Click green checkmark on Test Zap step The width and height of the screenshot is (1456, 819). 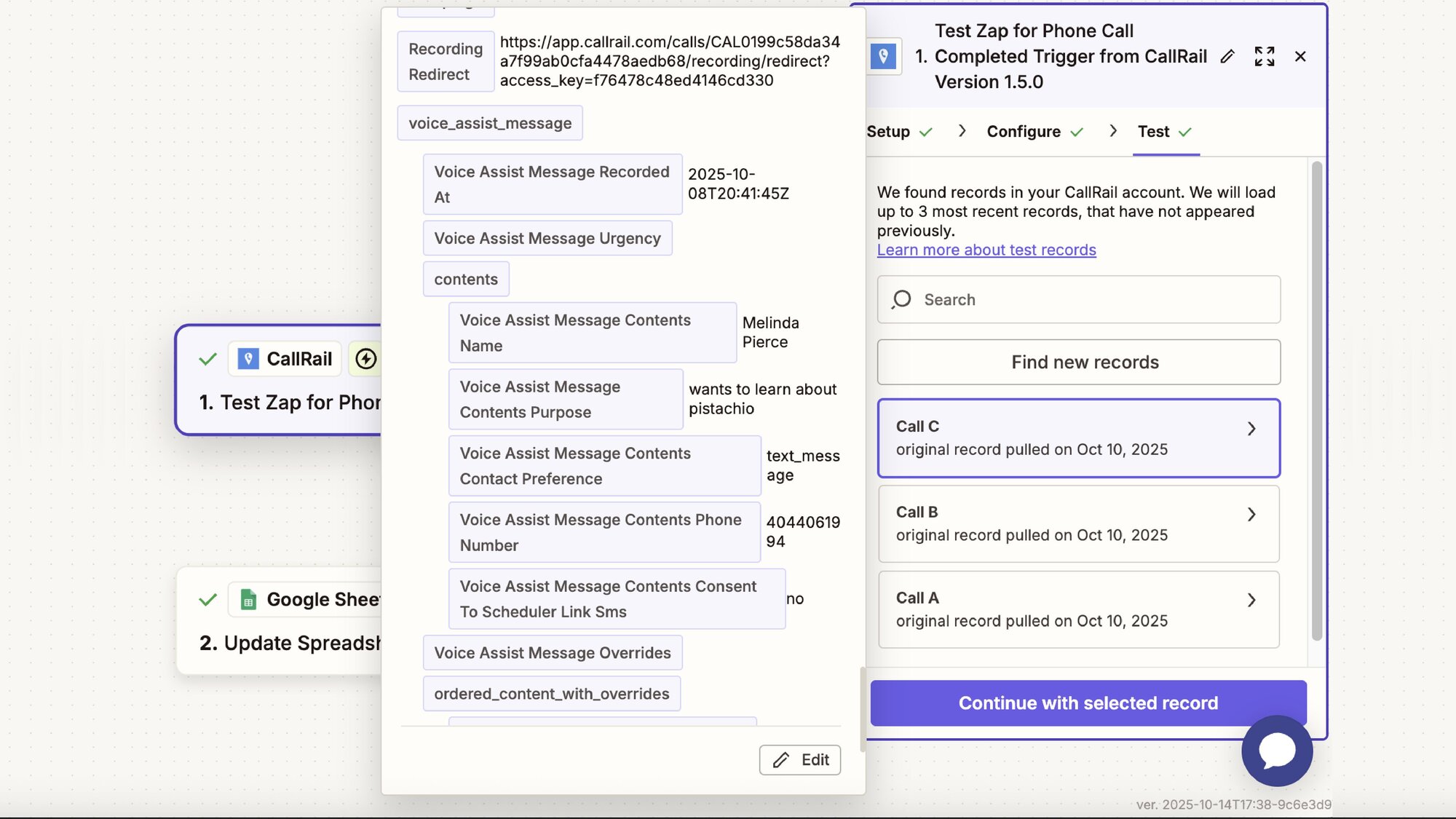coord(208,359)
